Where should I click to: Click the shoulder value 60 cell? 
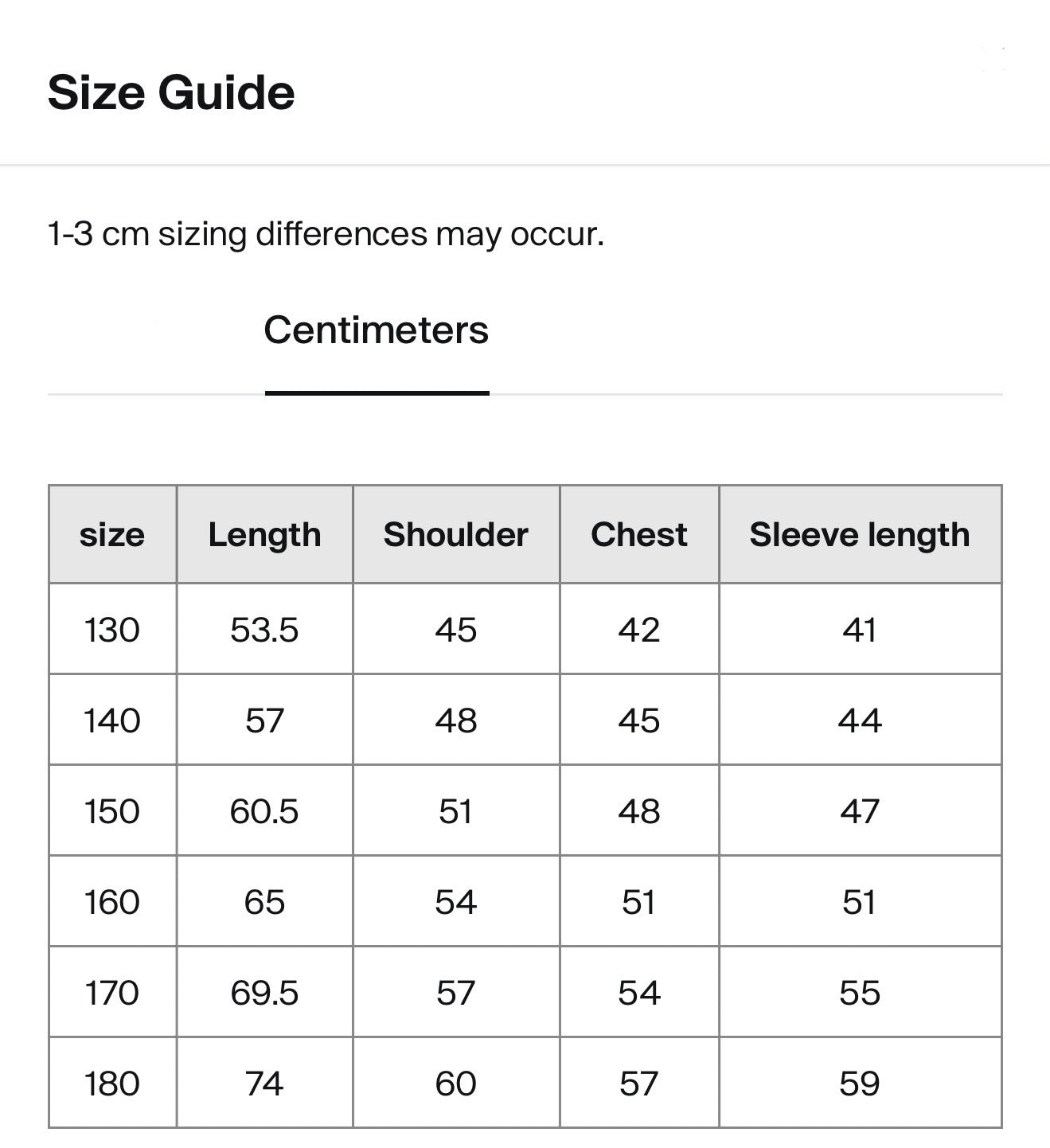[x=455, y=1084]
